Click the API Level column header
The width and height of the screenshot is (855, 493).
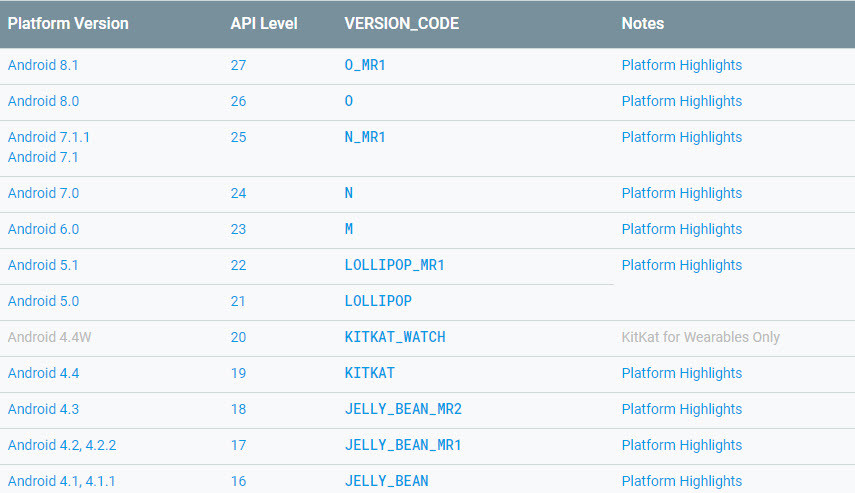(264, 23)
